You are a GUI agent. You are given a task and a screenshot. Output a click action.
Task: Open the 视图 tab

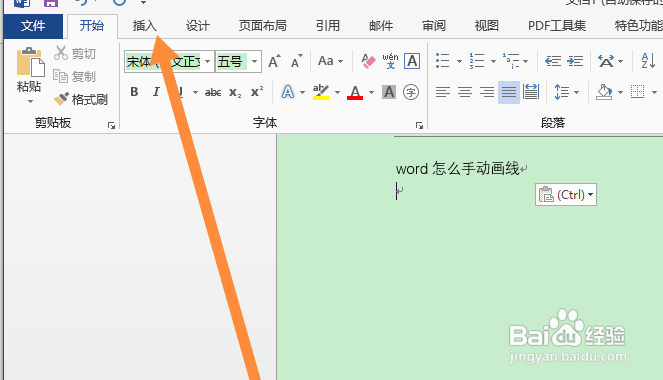pyautogui.click(x=487, y=26)
